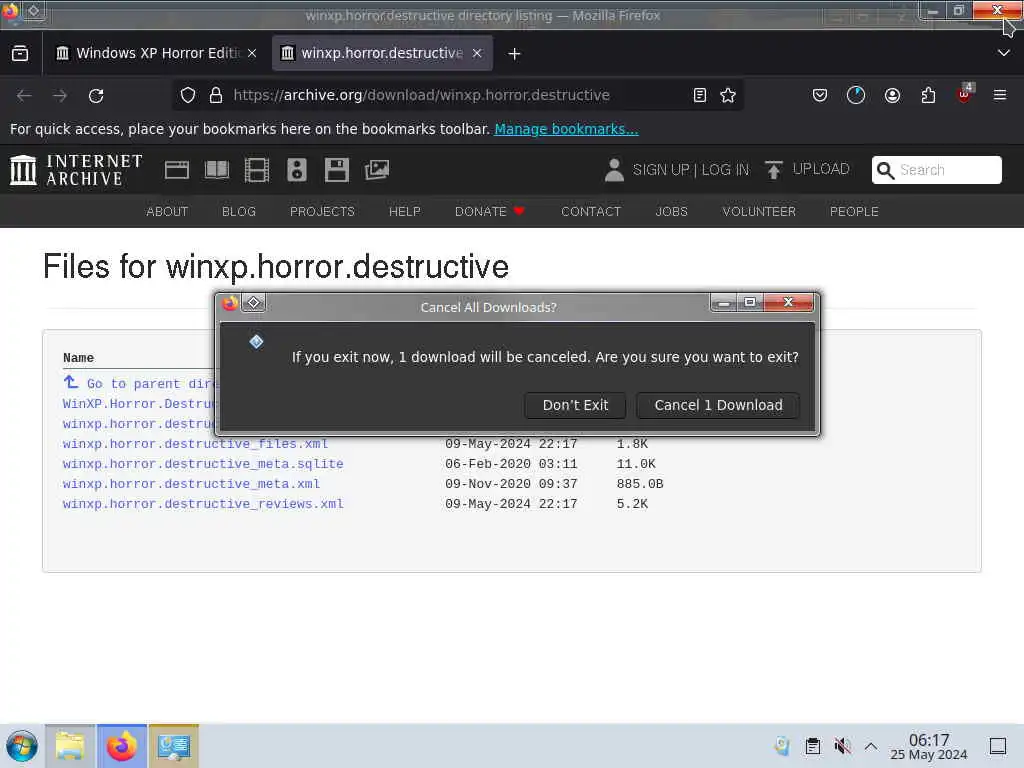Click LOG IN link
This screenshot has height=768, width=1024.
[x=725, y=170]
